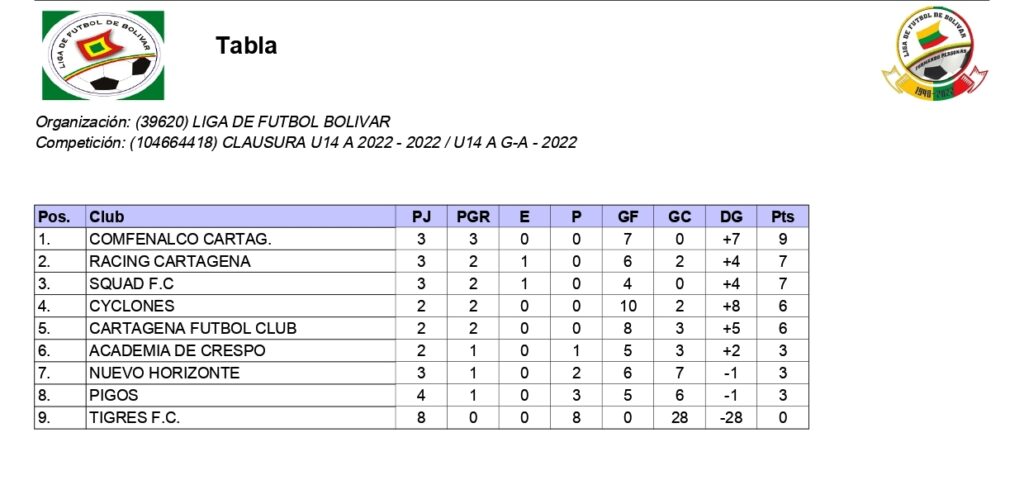This screenshot has height=485, width=1024.
Task: Select the Club column header
Action: pyautogui.click(x=107, y=217)
